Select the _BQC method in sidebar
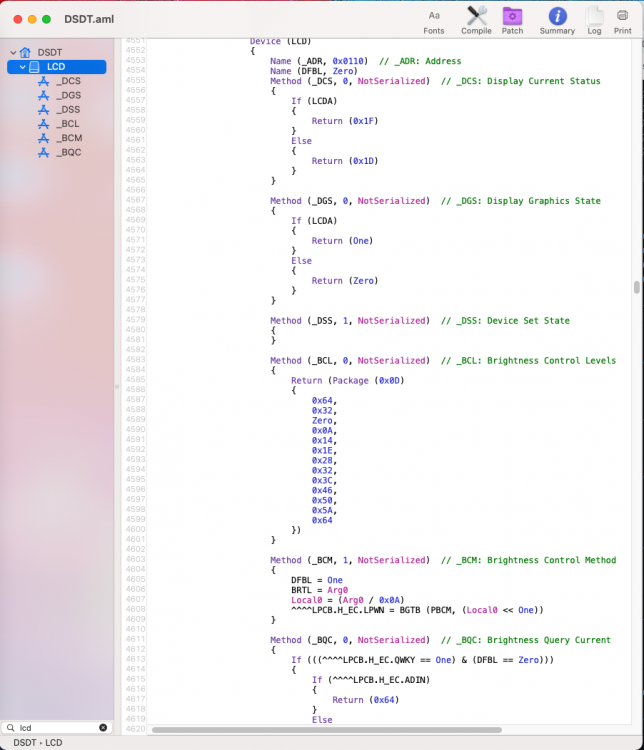This screenshot has width=644, height=750. coord(68,152)
